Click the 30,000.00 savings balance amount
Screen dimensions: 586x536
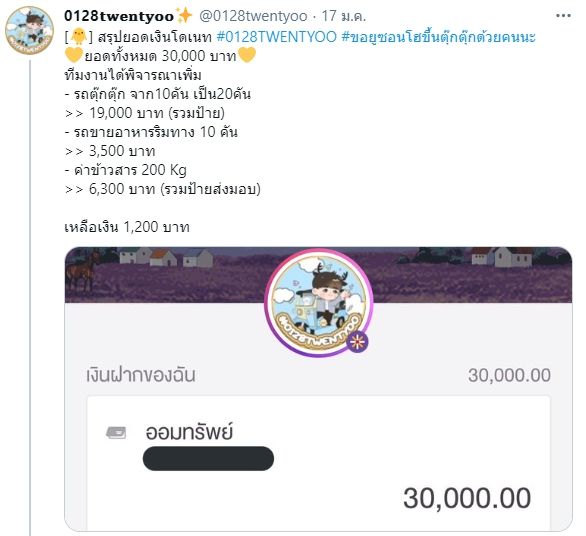pos(467,498)
